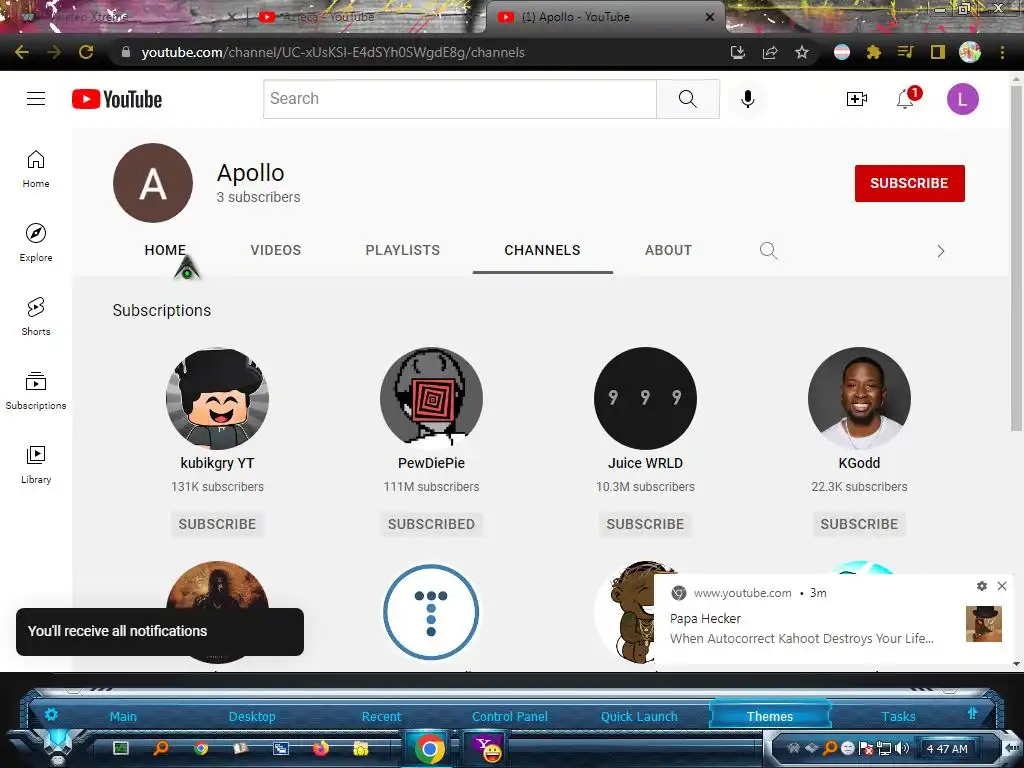Image resolution: width=1024 pixels, height=768 pixels.
Task: Click the Chrome icon in the taskbar
Action: pyautogui.click(x=429, y=748)
